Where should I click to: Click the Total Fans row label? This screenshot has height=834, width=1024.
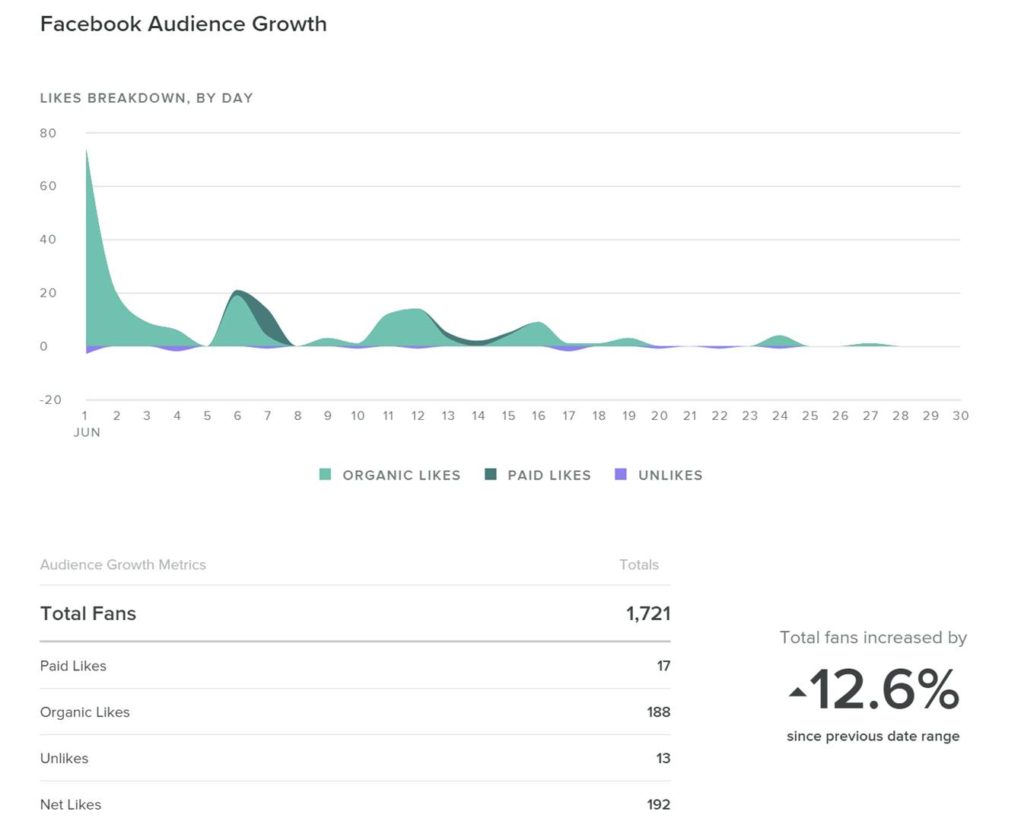(88, 613)
